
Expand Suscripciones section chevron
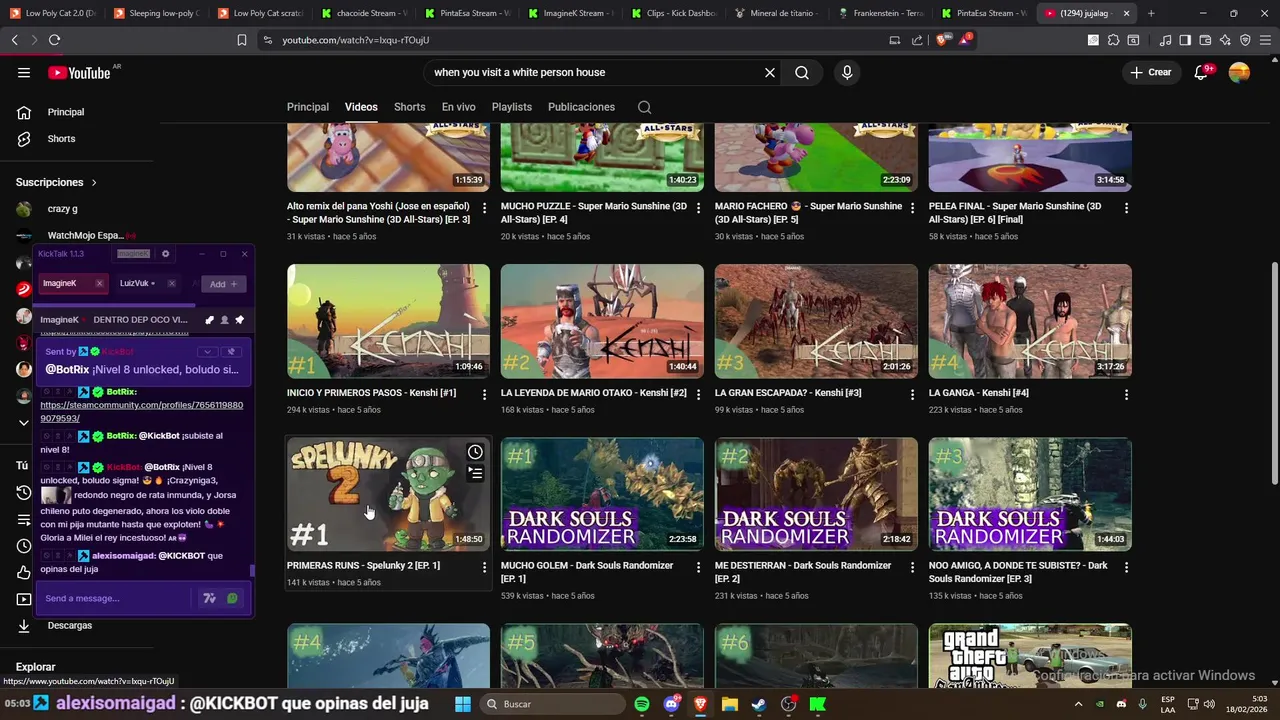[x=94, y=183]
